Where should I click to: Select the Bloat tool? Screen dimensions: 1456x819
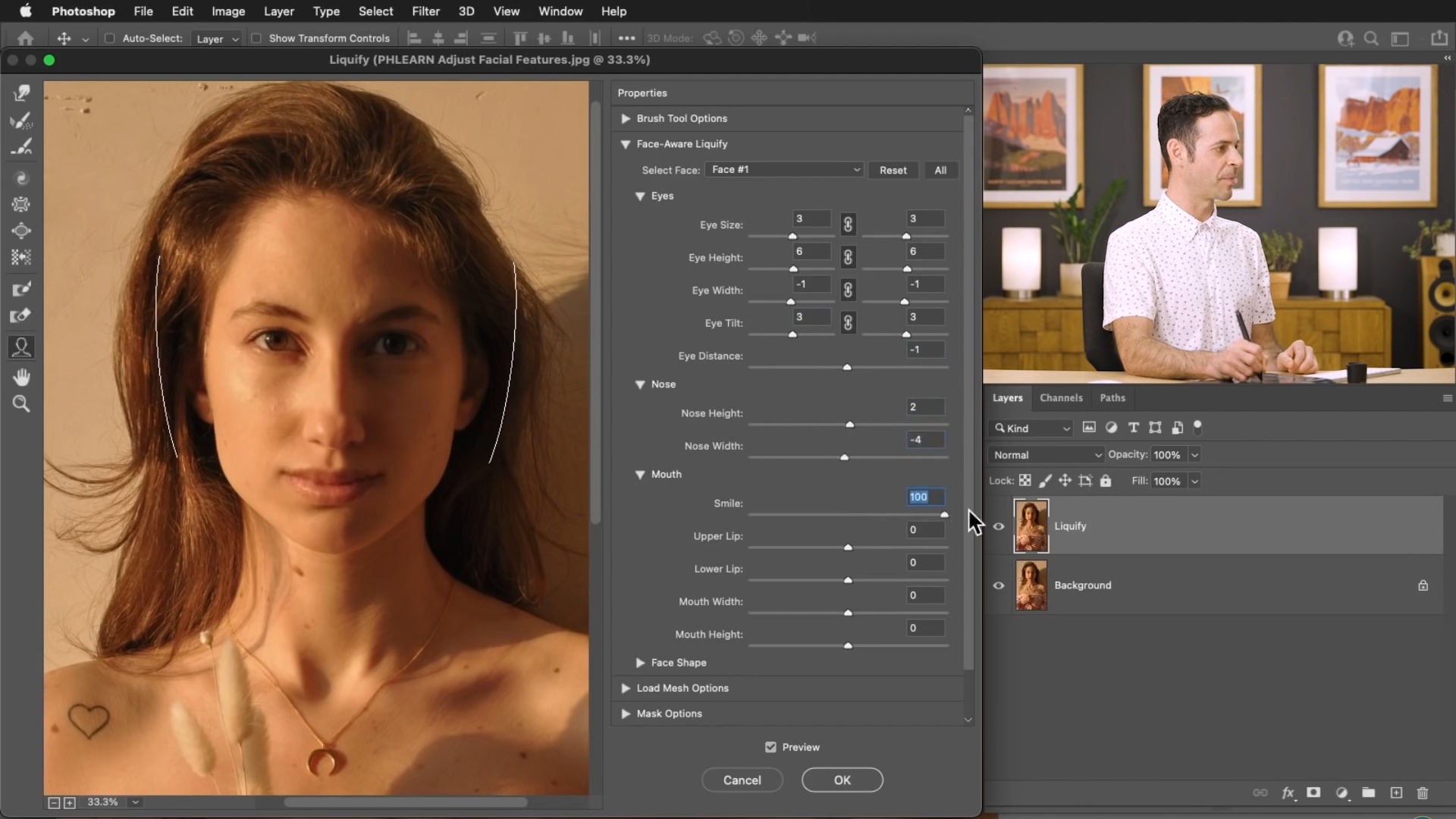tap(21, 231)
